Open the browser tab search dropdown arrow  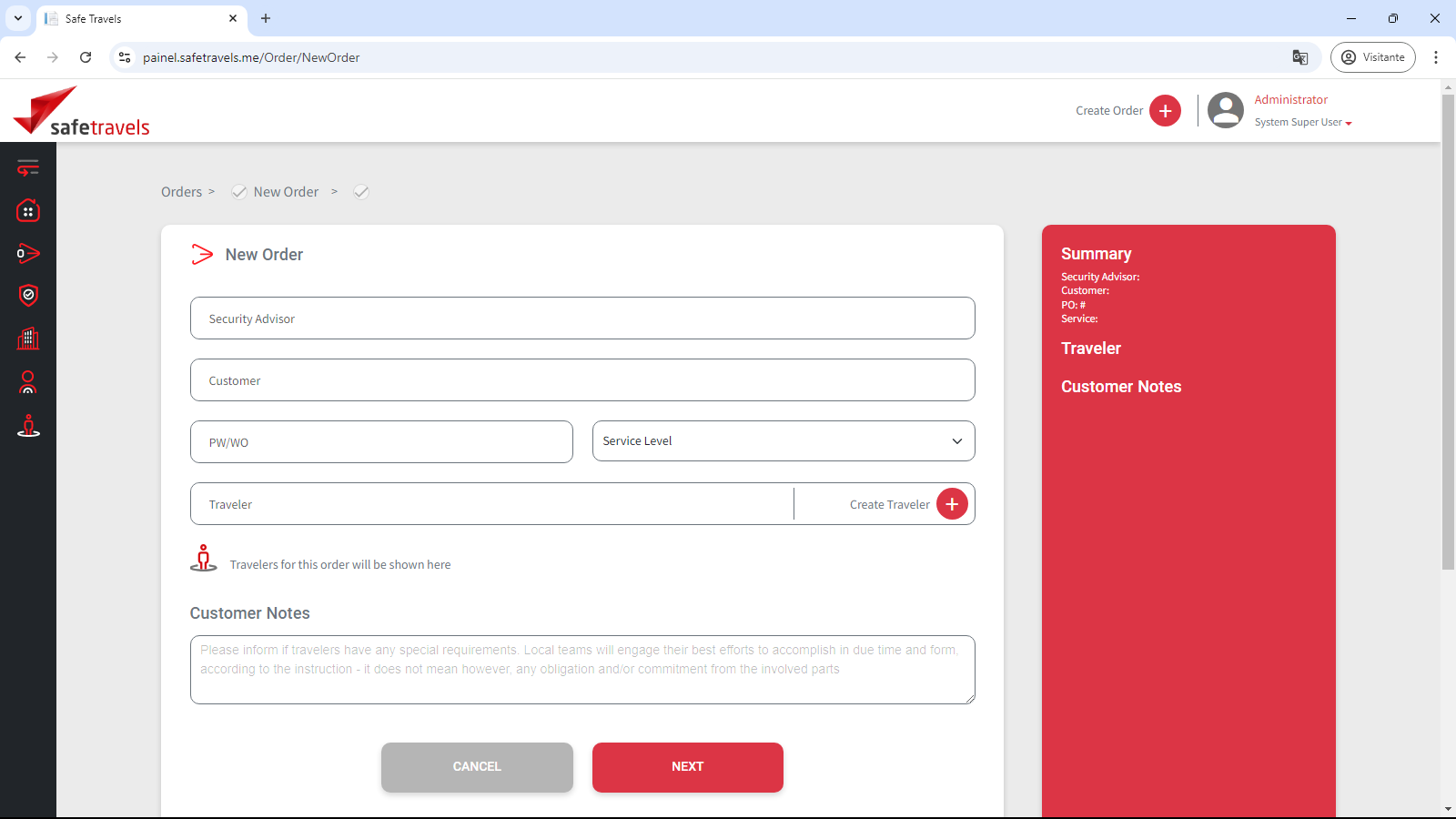pos(18,18)
